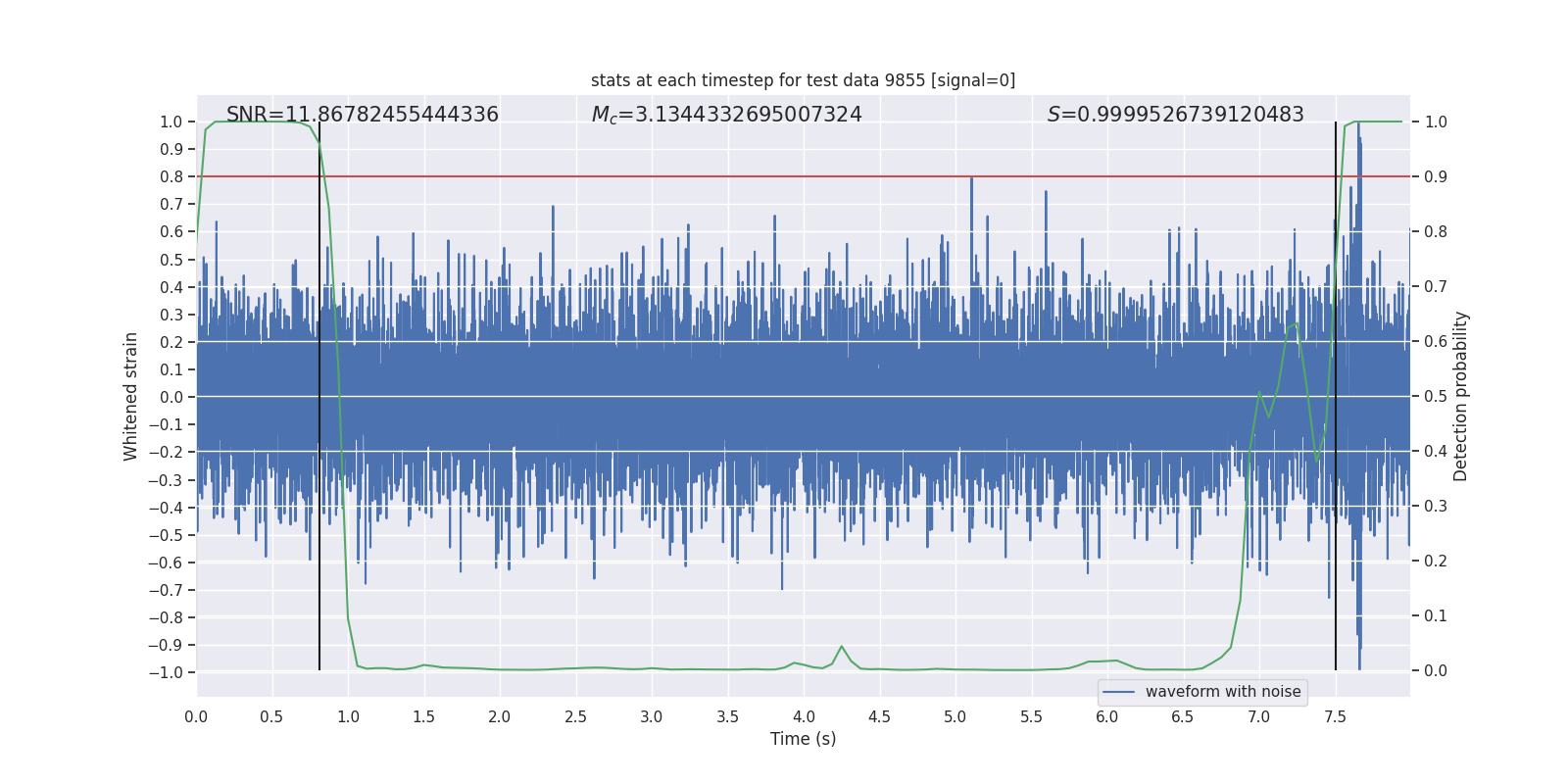The width and height of the screenshot is (1568, 784).
Task: Click the black vertical marker near 0.8 seconds
Action: click(319, 588)
